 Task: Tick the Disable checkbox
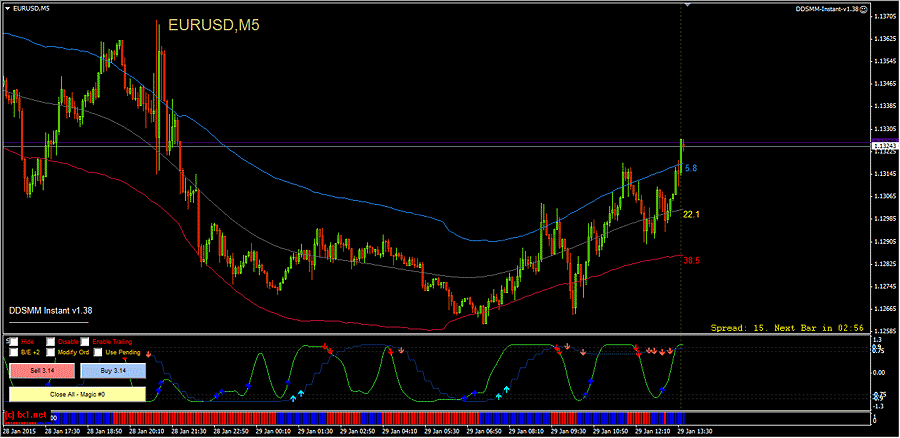click(49, 342)
